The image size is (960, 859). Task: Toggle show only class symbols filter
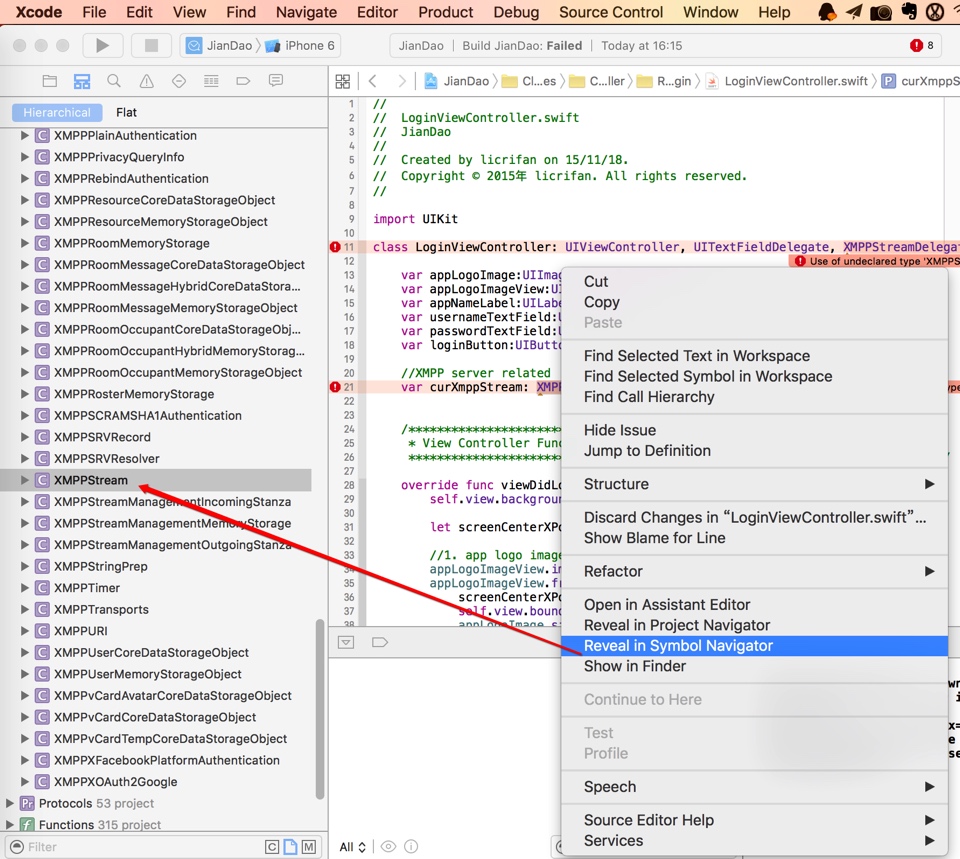pos(272,847)
